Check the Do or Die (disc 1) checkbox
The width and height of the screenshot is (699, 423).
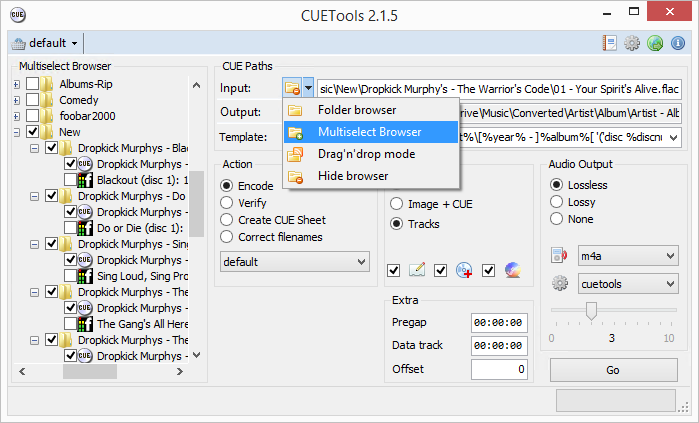coord(70,228)
